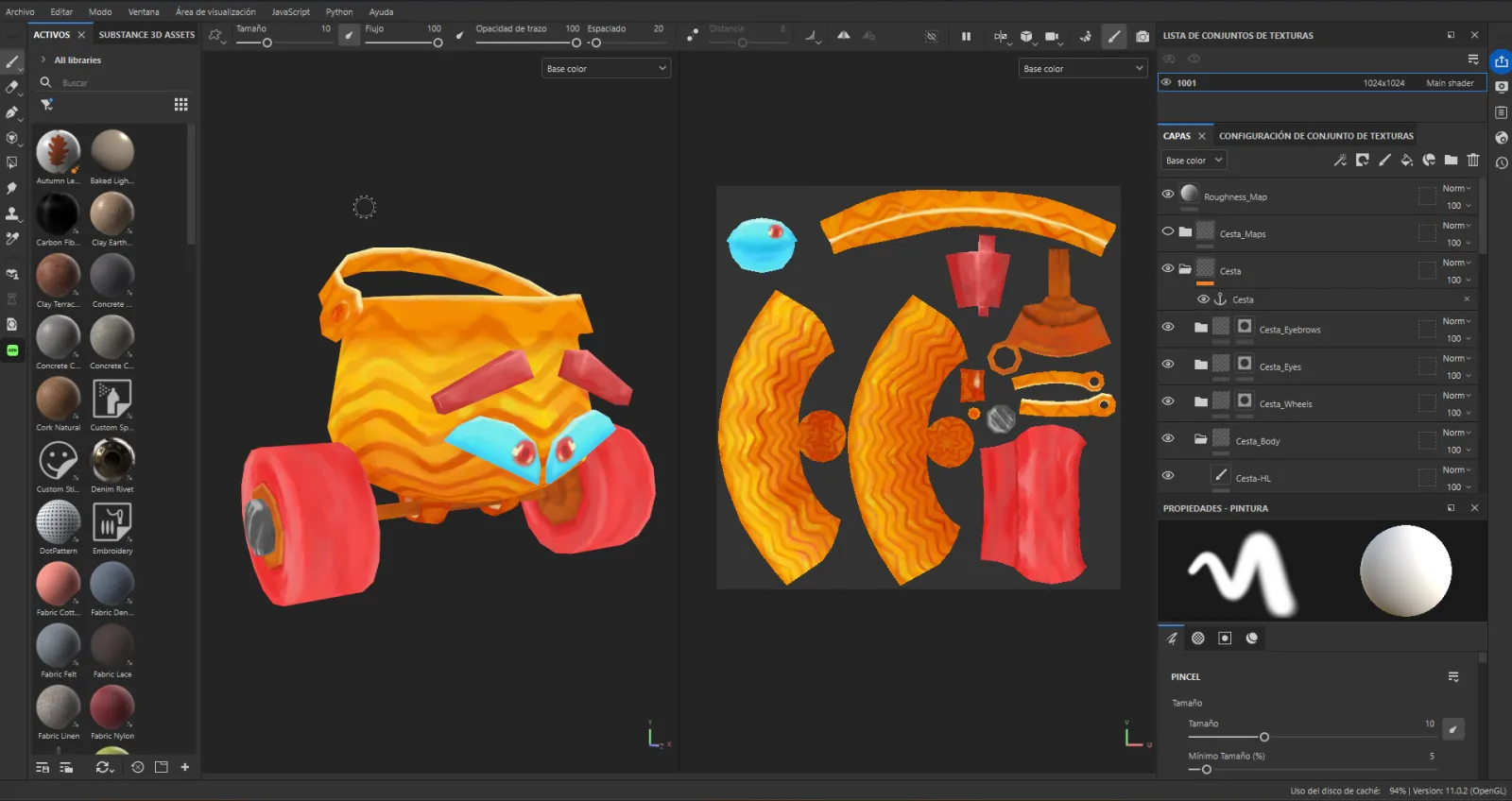Open blend mode dropdown for Roughness_Map layer
The image size is (1512, 801).
click(1456, 189)
